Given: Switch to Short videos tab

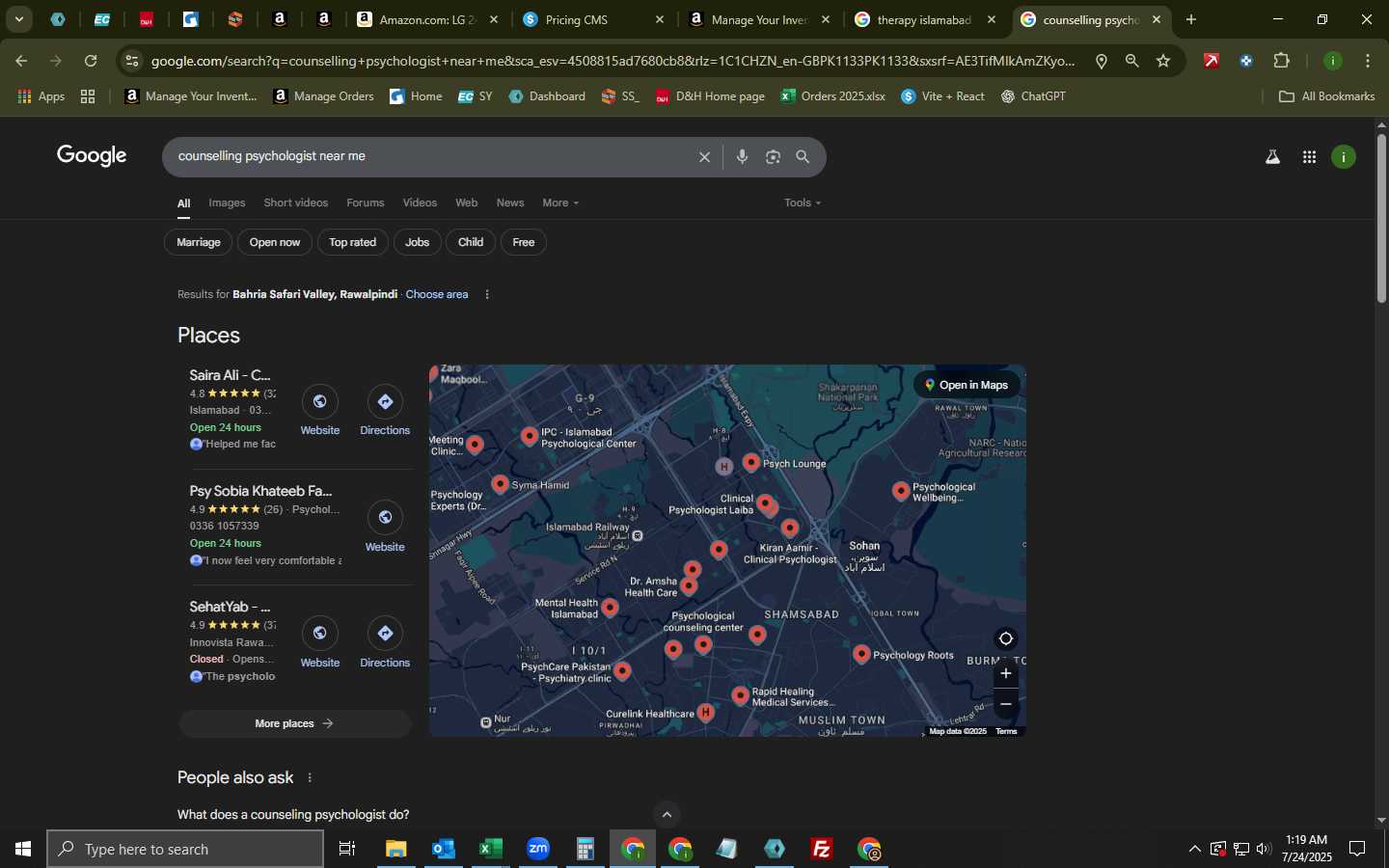Looking at the screenshot, I should [x=295, y=203].
